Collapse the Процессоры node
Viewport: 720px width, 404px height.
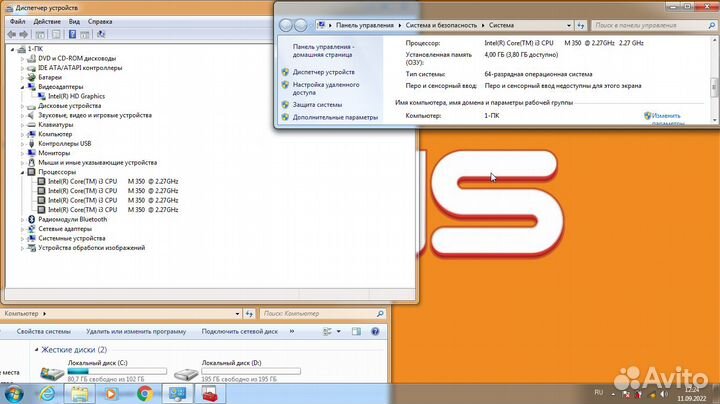[x=22, y=172]
